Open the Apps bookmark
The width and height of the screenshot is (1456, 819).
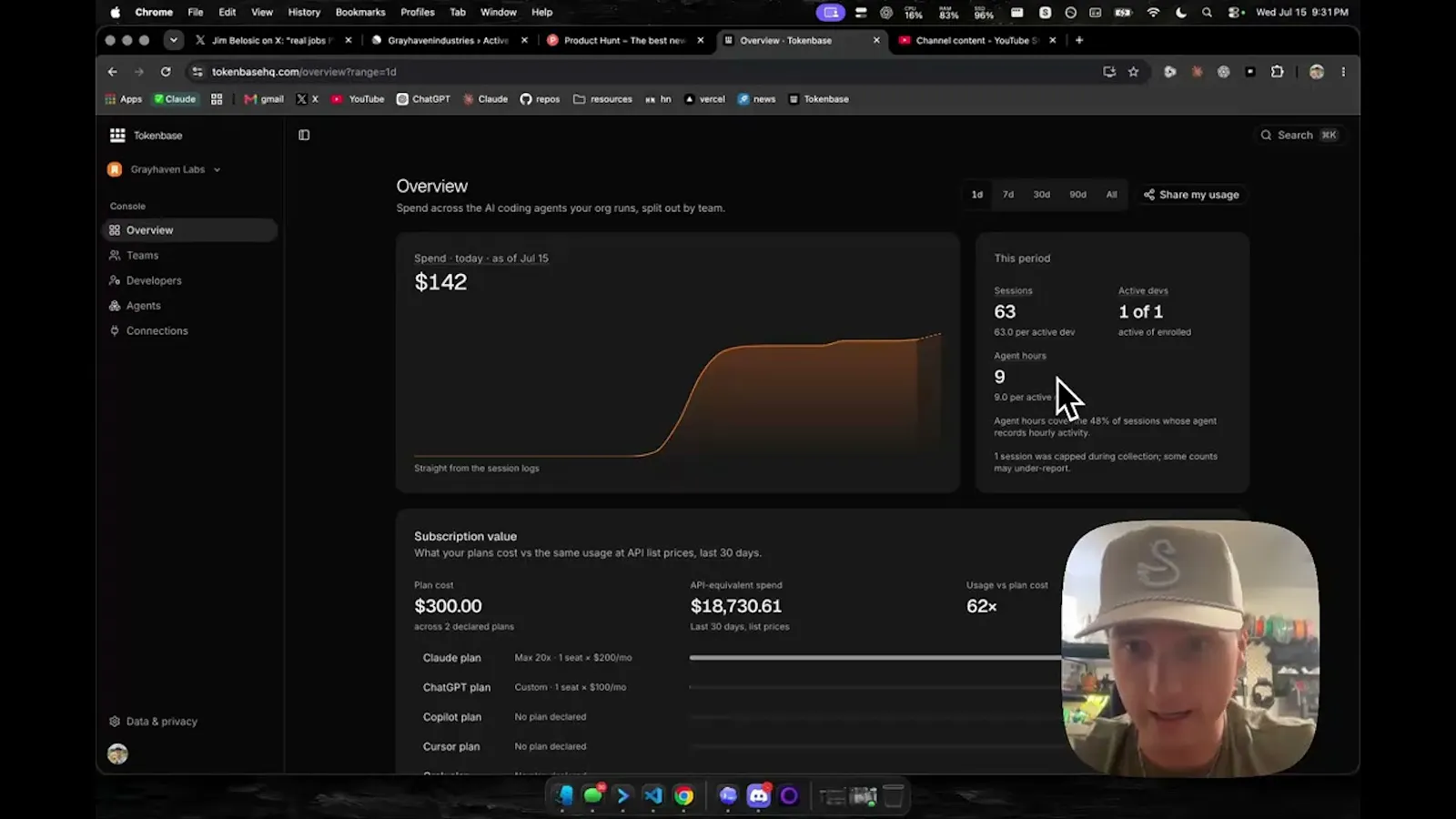click(x=124, y=99)
